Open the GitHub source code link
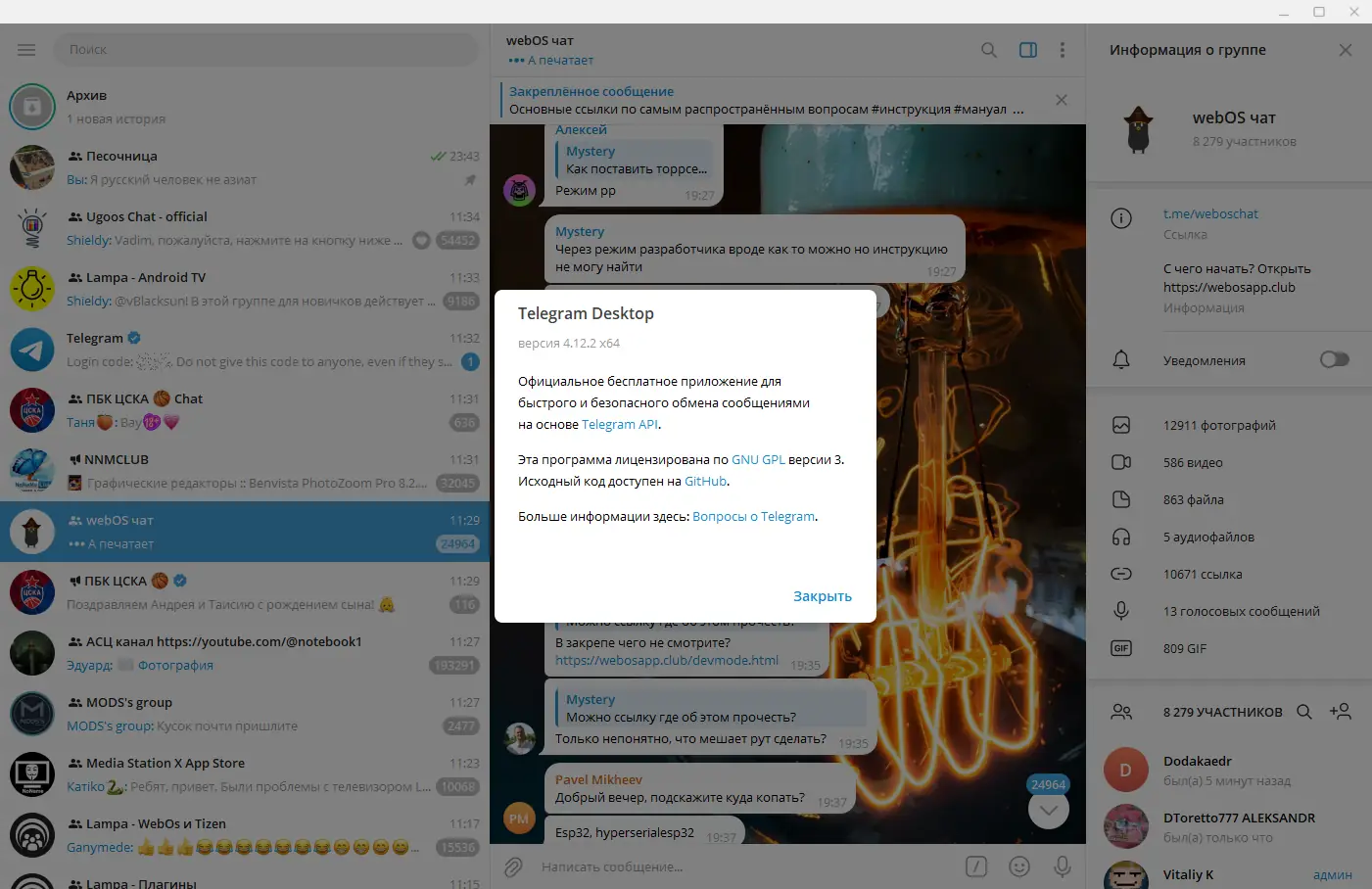The image size is (1372, 889). [x=705, y=481]
